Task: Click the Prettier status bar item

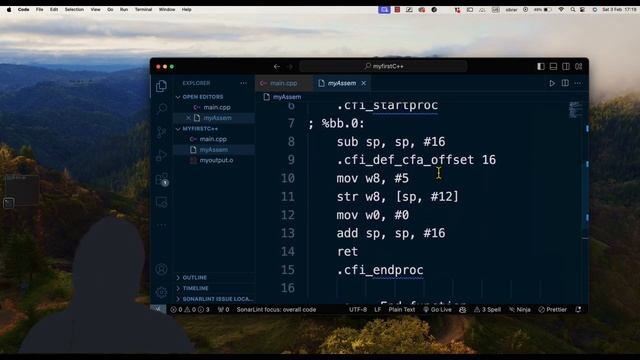Action: pyautogui.click(x=553, y=310)
